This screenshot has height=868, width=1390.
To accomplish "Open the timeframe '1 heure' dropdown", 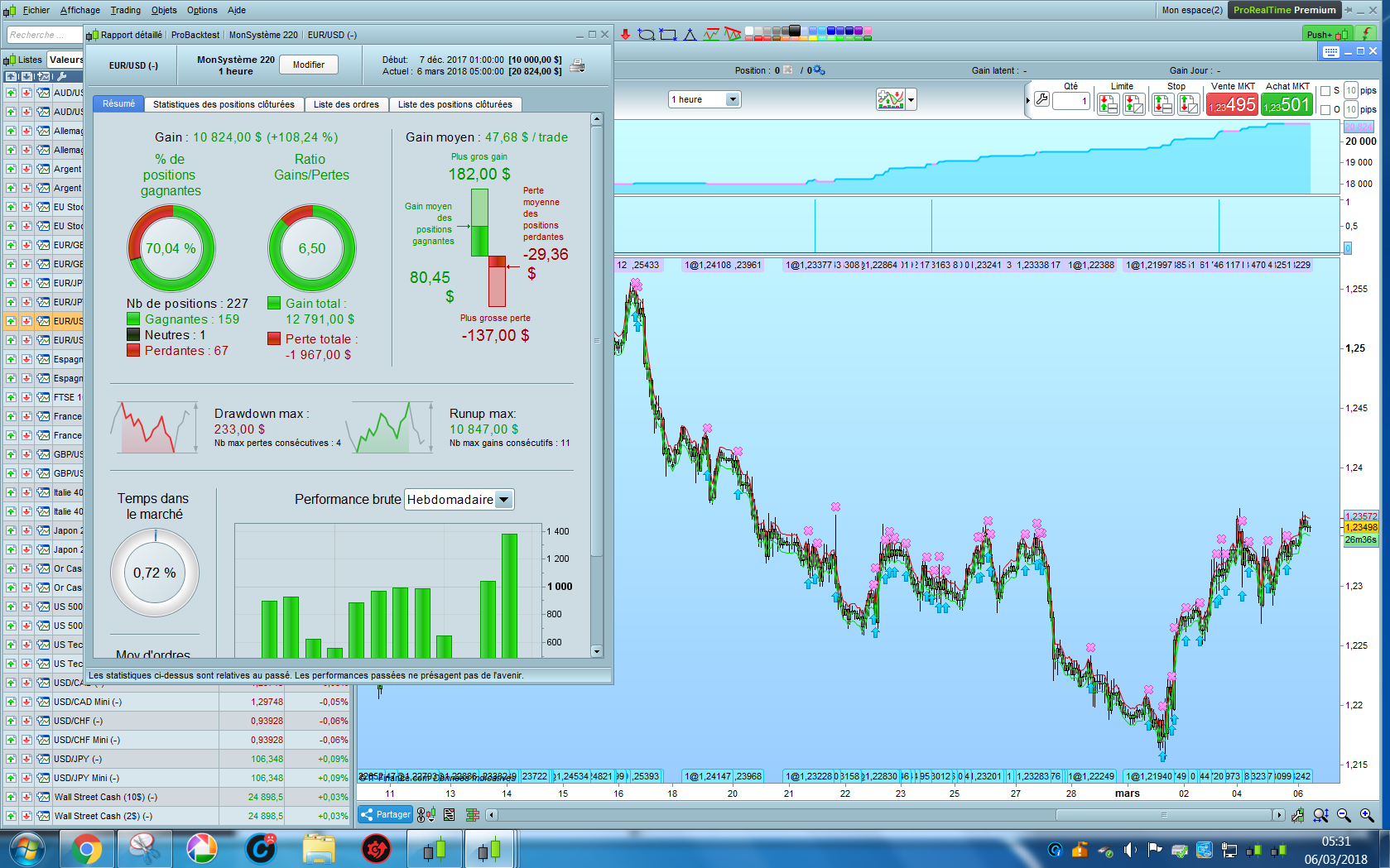I will coord(705,99).
